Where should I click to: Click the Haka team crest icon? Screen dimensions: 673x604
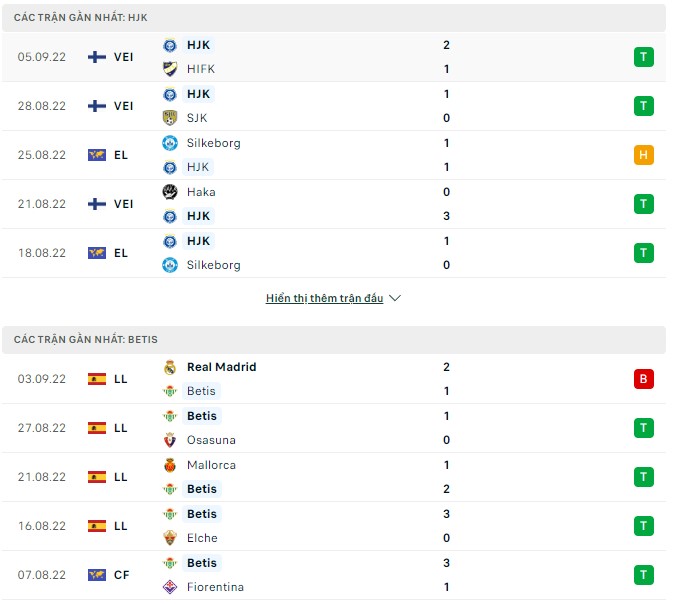pos(169,192)
